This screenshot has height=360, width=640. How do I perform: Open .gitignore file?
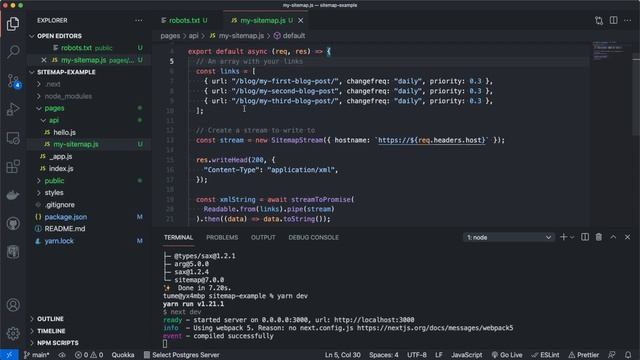(x=60, y=204)
